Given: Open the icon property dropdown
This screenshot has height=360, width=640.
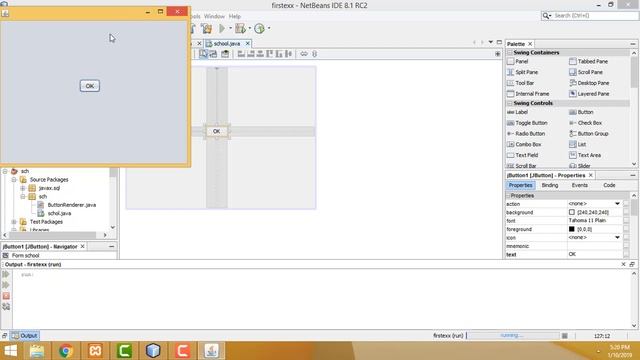Looking at the screenshot, I should (617, 238).
